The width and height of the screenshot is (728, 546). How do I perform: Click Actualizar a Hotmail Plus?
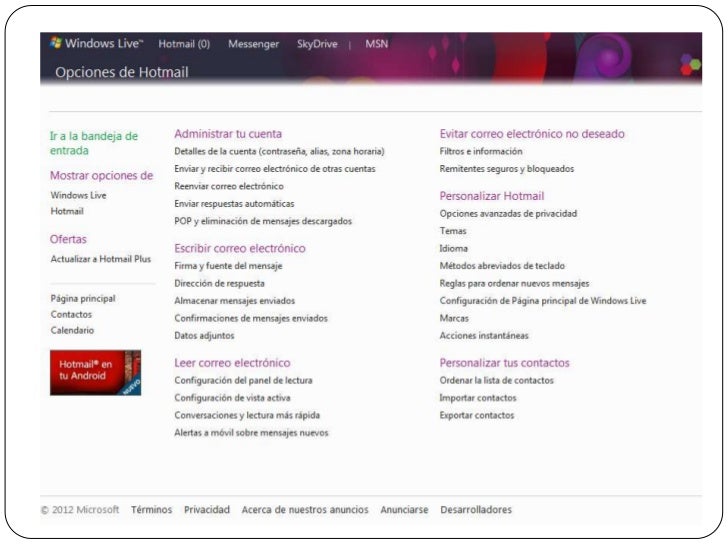(x=101, y=259)
